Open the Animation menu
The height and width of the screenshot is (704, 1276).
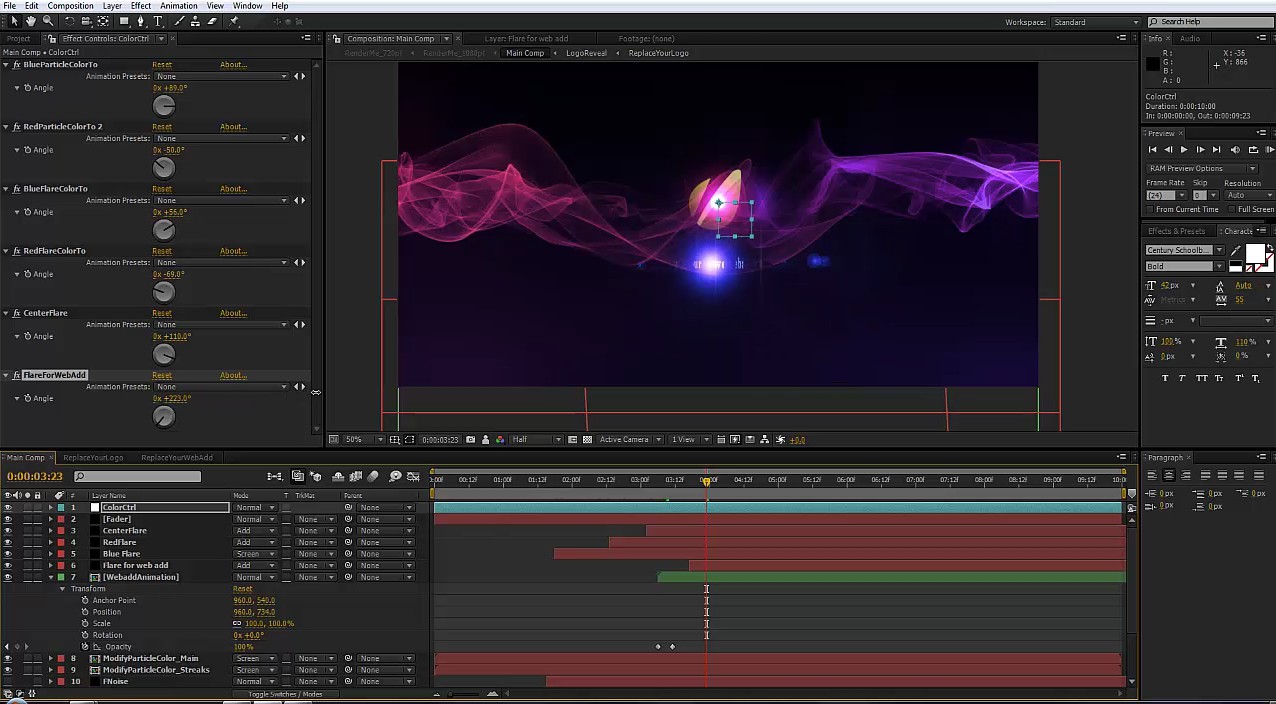(x=179, y=6)
